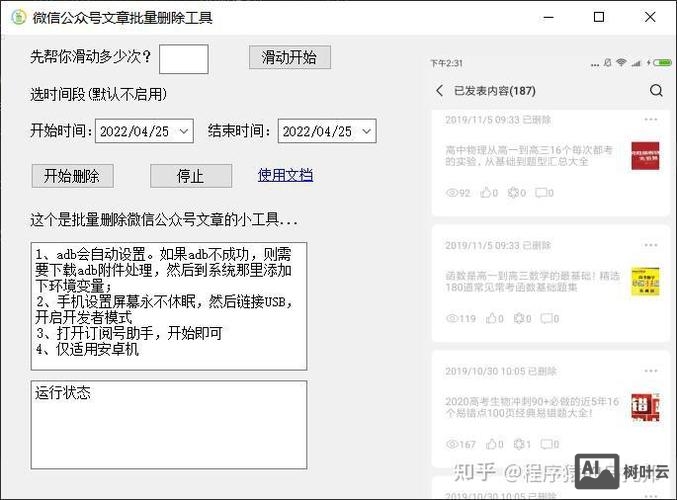677x500 pixels.
Task: Open the 结束时间 date dropdown arrow
Action: tap(367, 131)
